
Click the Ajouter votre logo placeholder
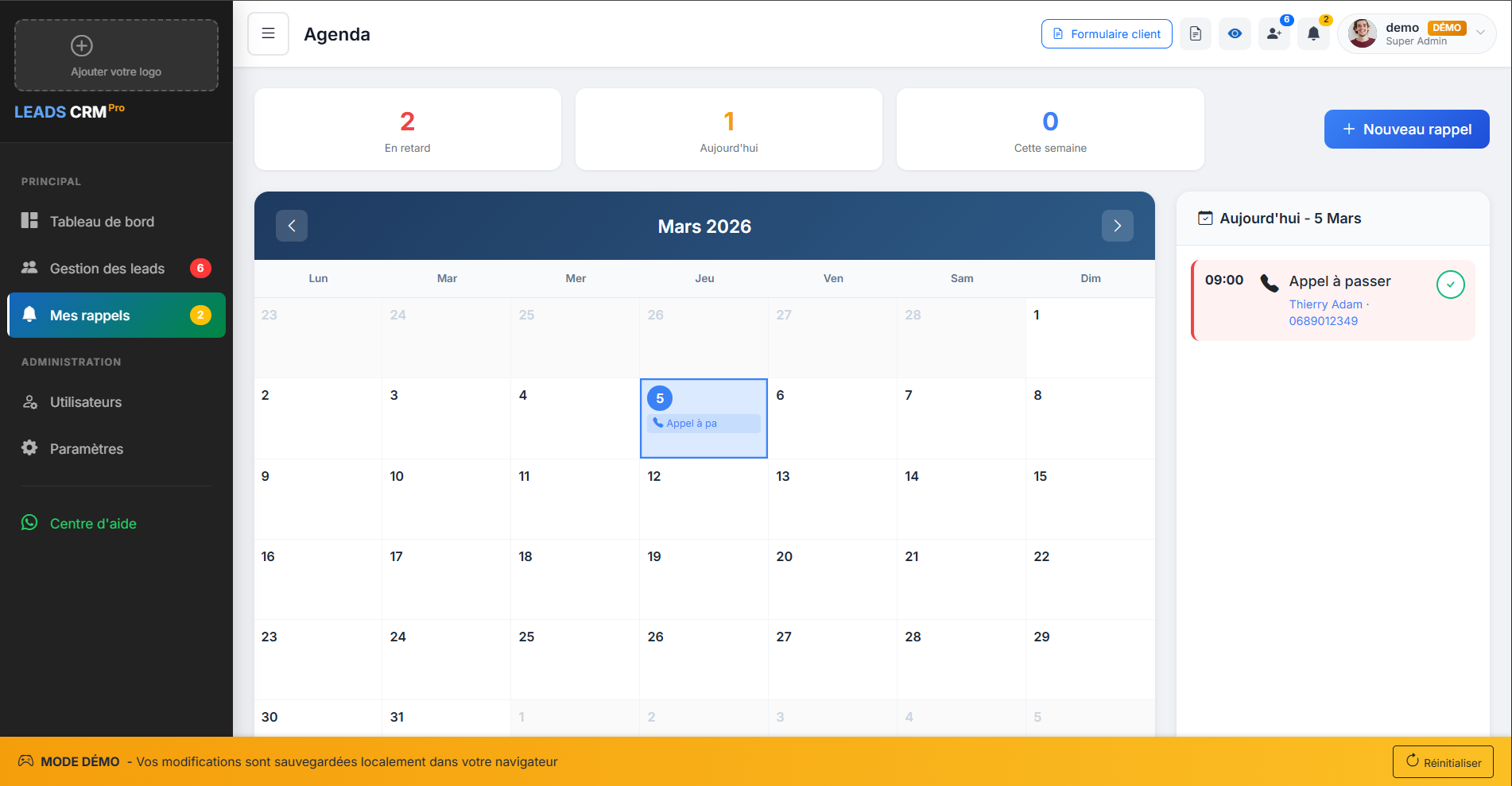click(x=116, y=56)
